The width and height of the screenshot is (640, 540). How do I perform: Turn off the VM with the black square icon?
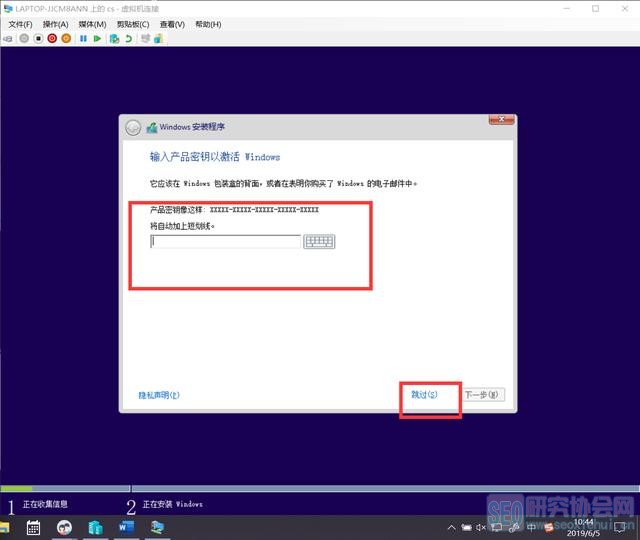38,38
